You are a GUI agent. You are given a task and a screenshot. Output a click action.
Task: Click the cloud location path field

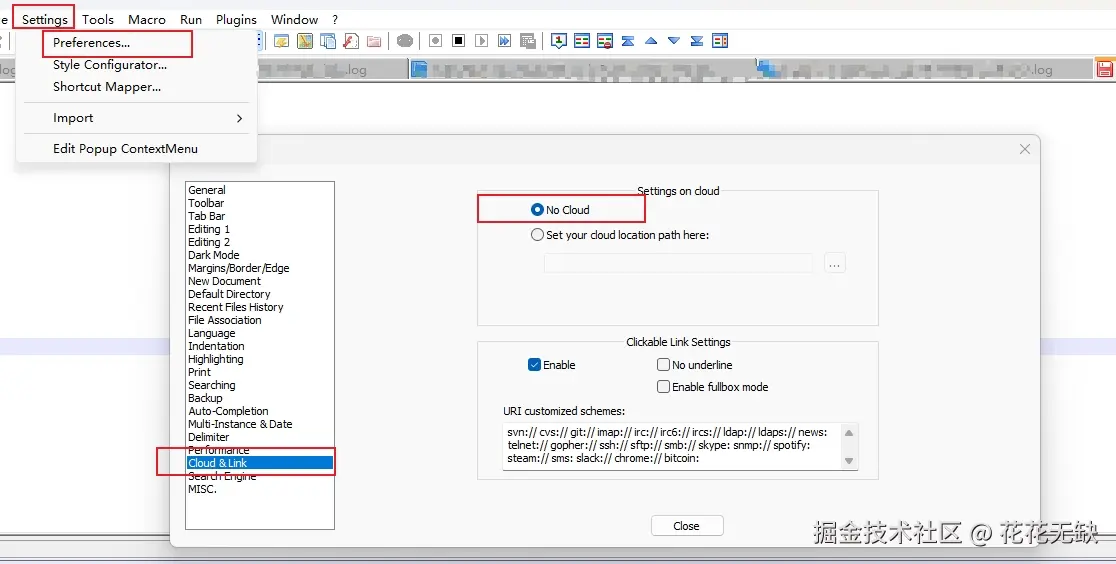[x=678, y=263]
